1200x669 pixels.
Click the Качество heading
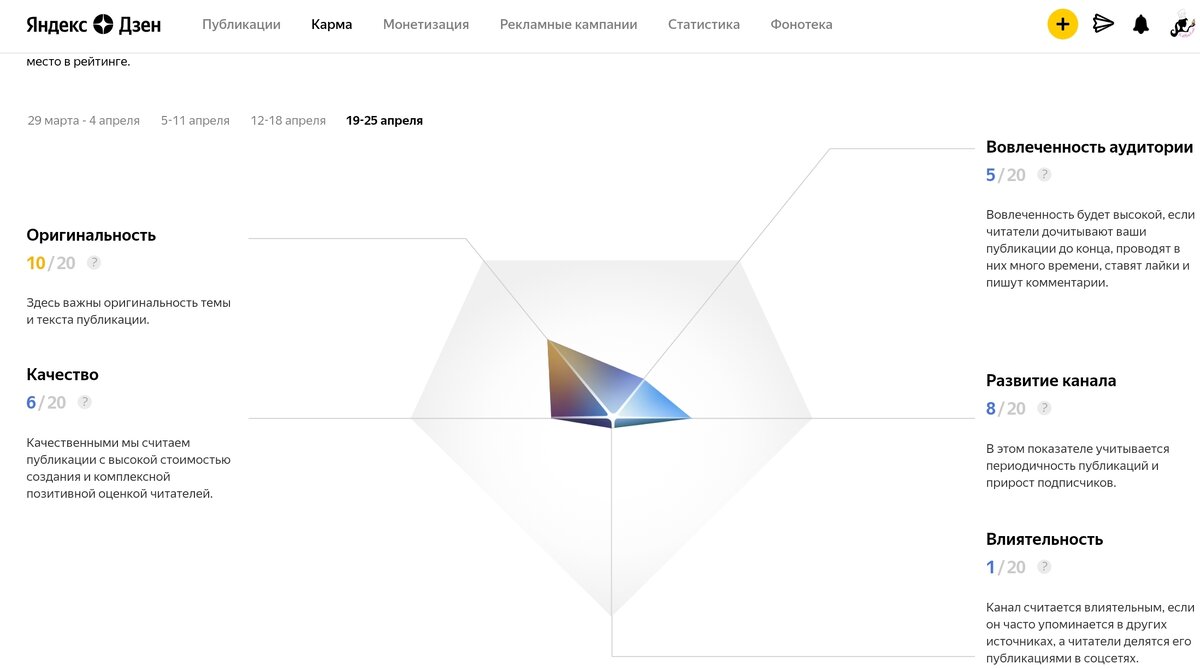click(x=62, y=374)
